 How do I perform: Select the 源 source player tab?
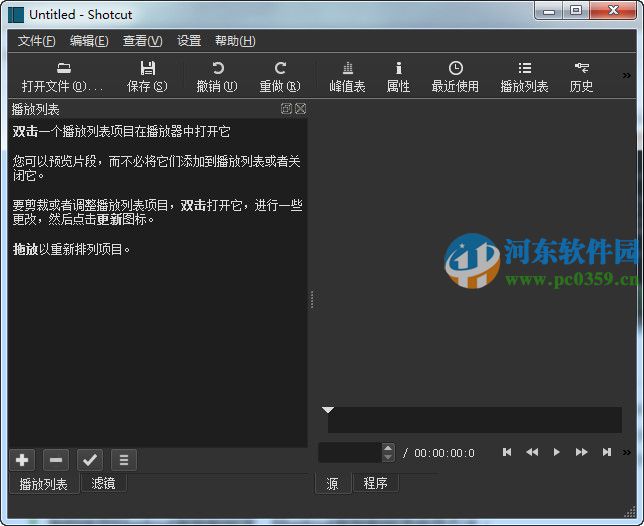point(333,484)
